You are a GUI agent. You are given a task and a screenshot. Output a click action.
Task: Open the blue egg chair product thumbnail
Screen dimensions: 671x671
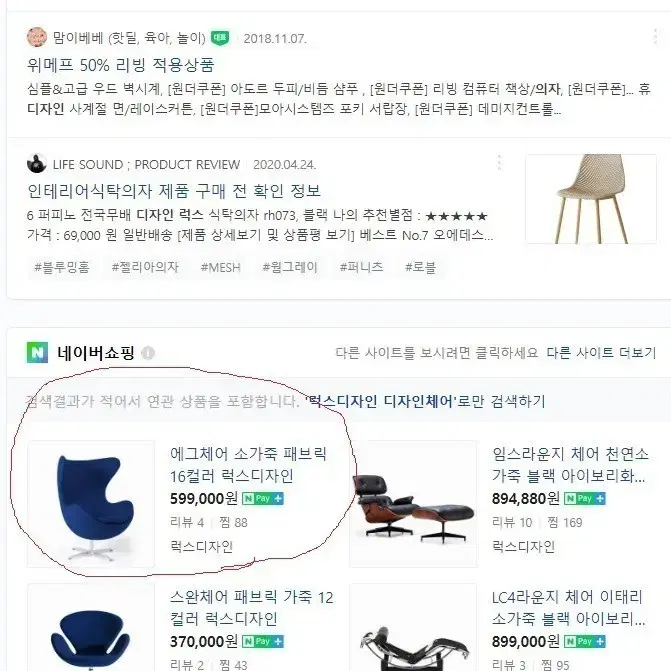coord(91,504)
